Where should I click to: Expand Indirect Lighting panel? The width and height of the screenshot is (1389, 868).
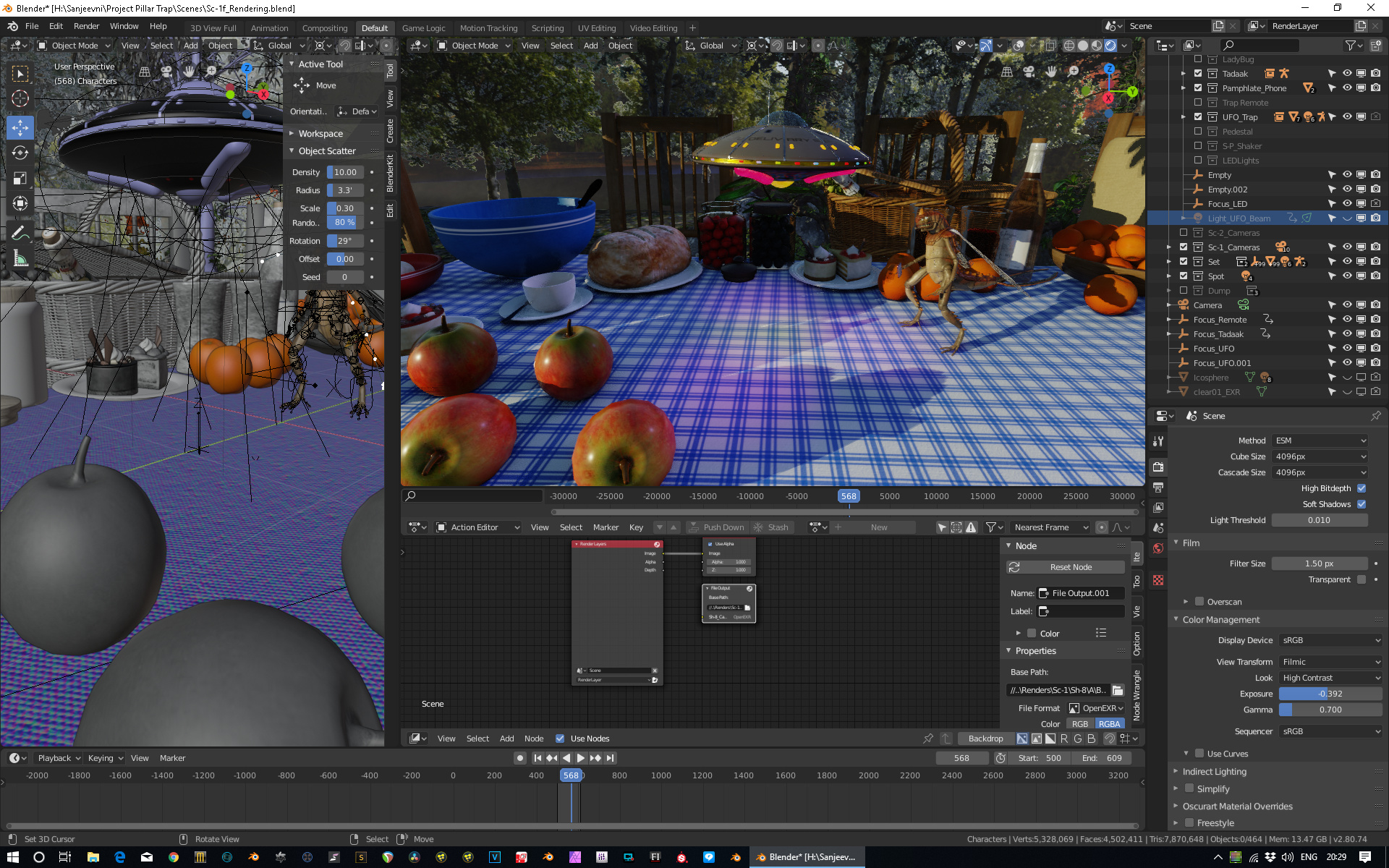pos(1214,772)
